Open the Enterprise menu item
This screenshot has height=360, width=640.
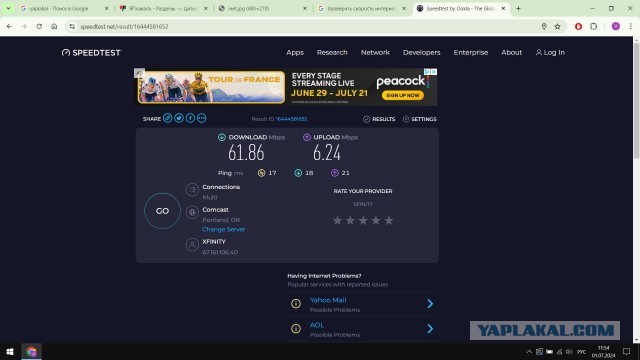(x=471, y=53)
